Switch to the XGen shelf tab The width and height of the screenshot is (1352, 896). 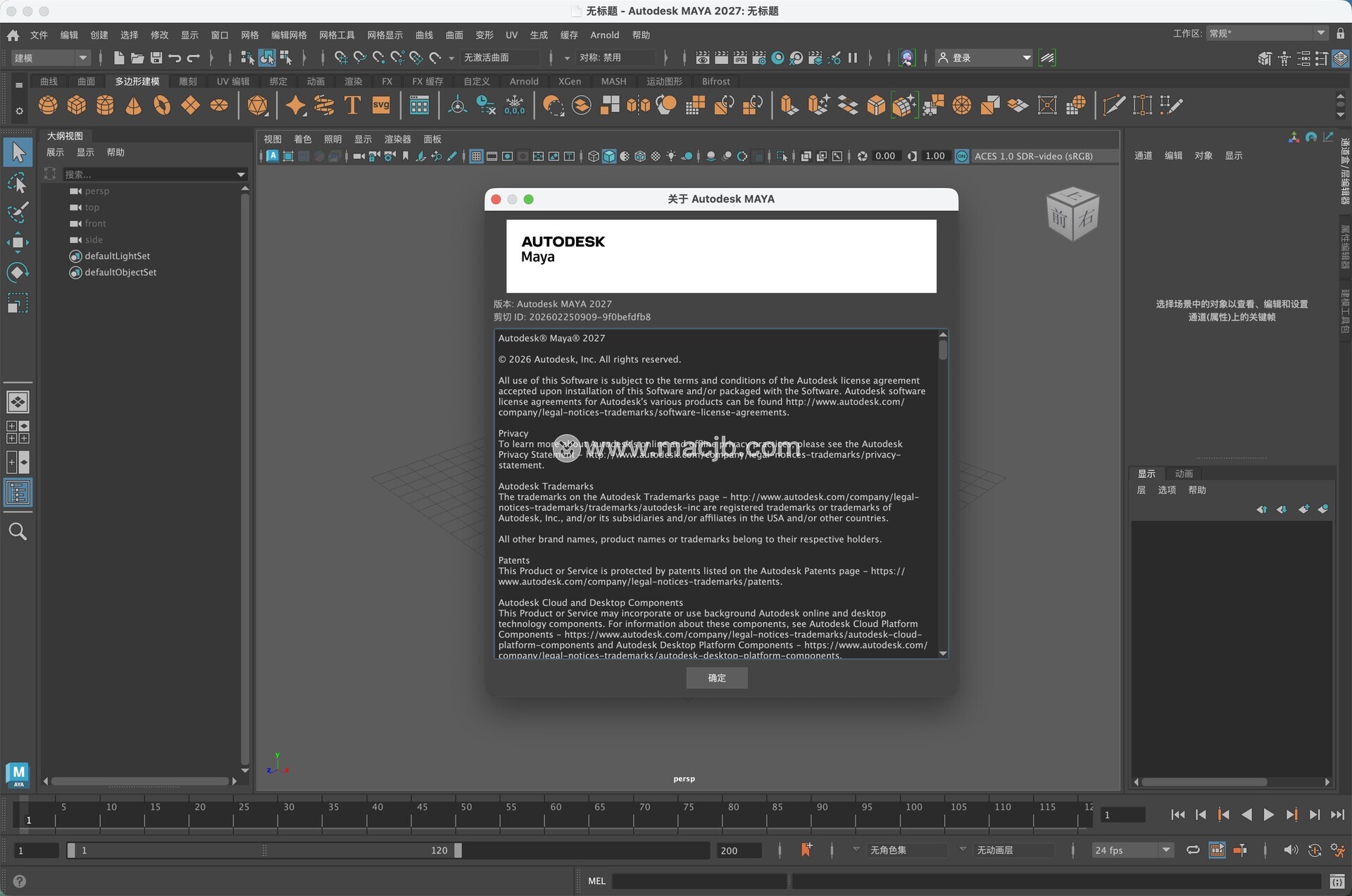point(569,82)
